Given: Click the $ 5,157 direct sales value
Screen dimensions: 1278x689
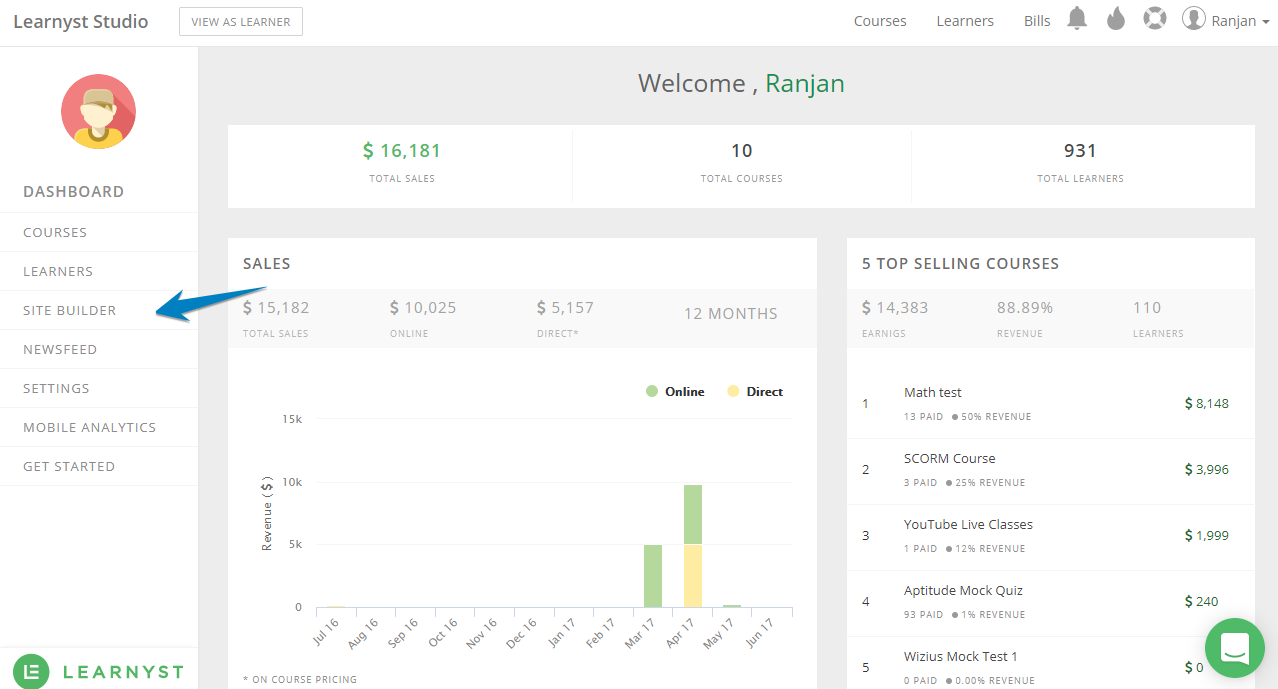Looking at the screenshot, I should [x=565, y=308].
